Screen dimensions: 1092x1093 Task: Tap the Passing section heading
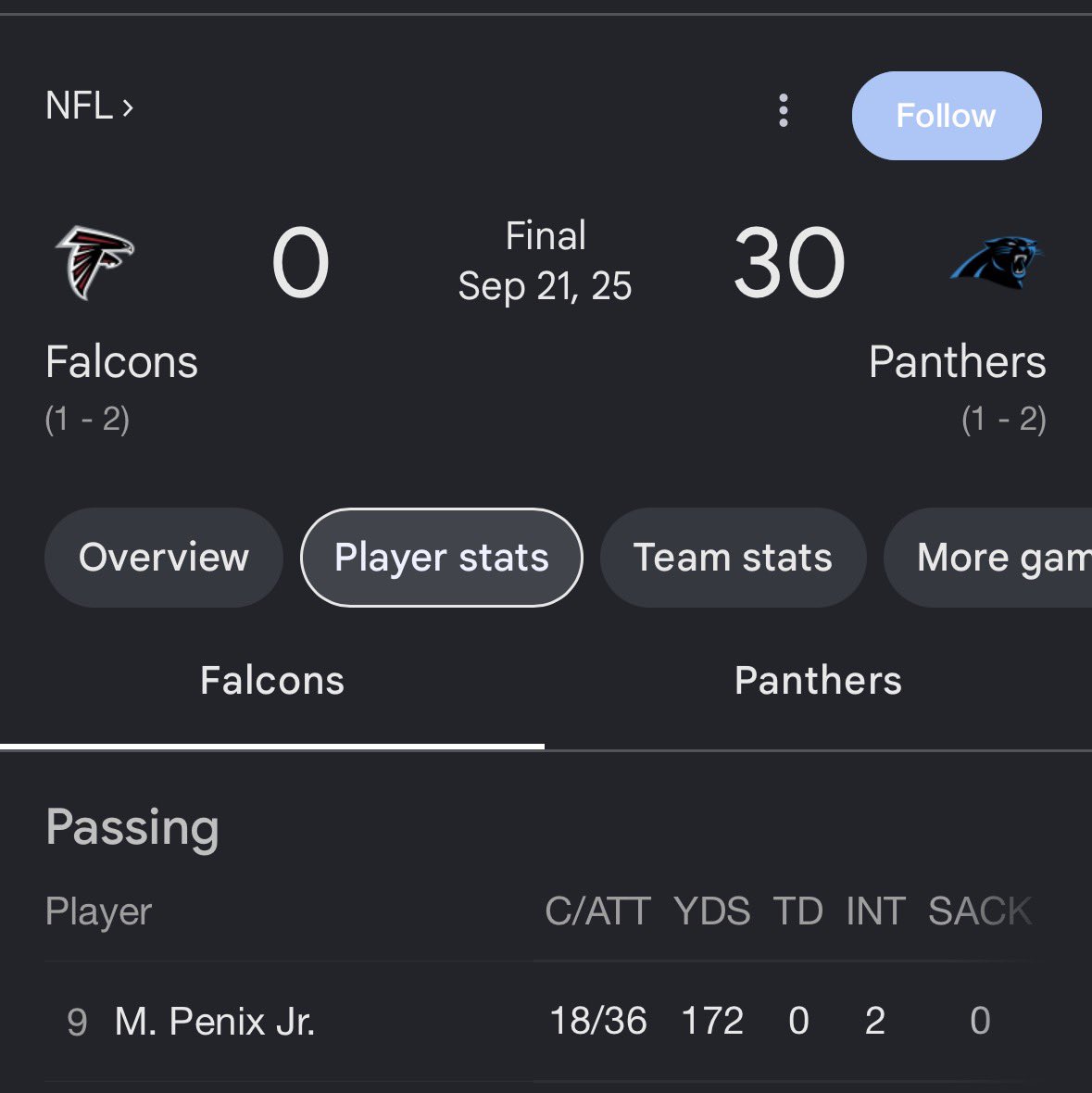pyautogui.click(x=132, y=827)
